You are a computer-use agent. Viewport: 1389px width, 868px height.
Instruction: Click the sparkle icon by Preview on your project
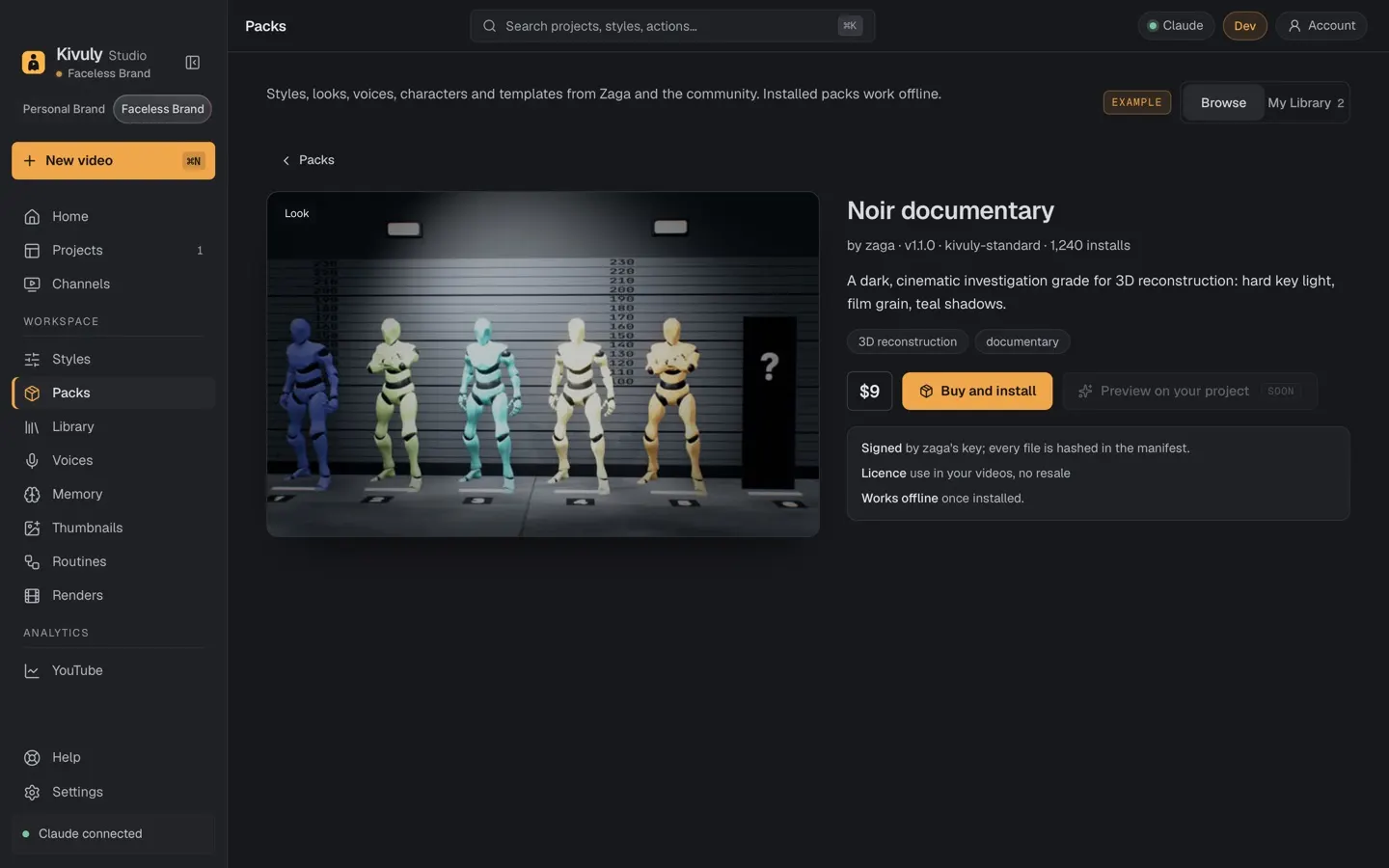[1085, 391]
